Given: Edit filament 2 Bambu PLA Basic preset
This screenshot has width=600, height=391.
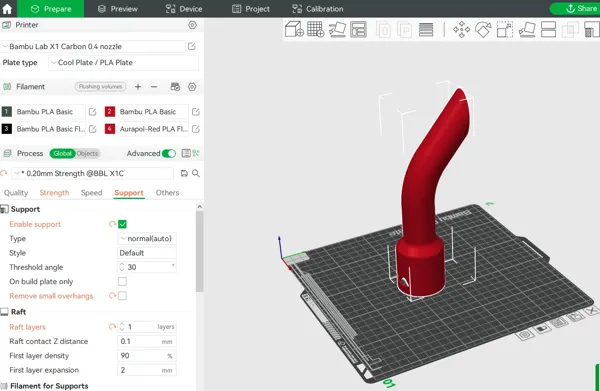Looking at the screenshot, I should [196, 112].
